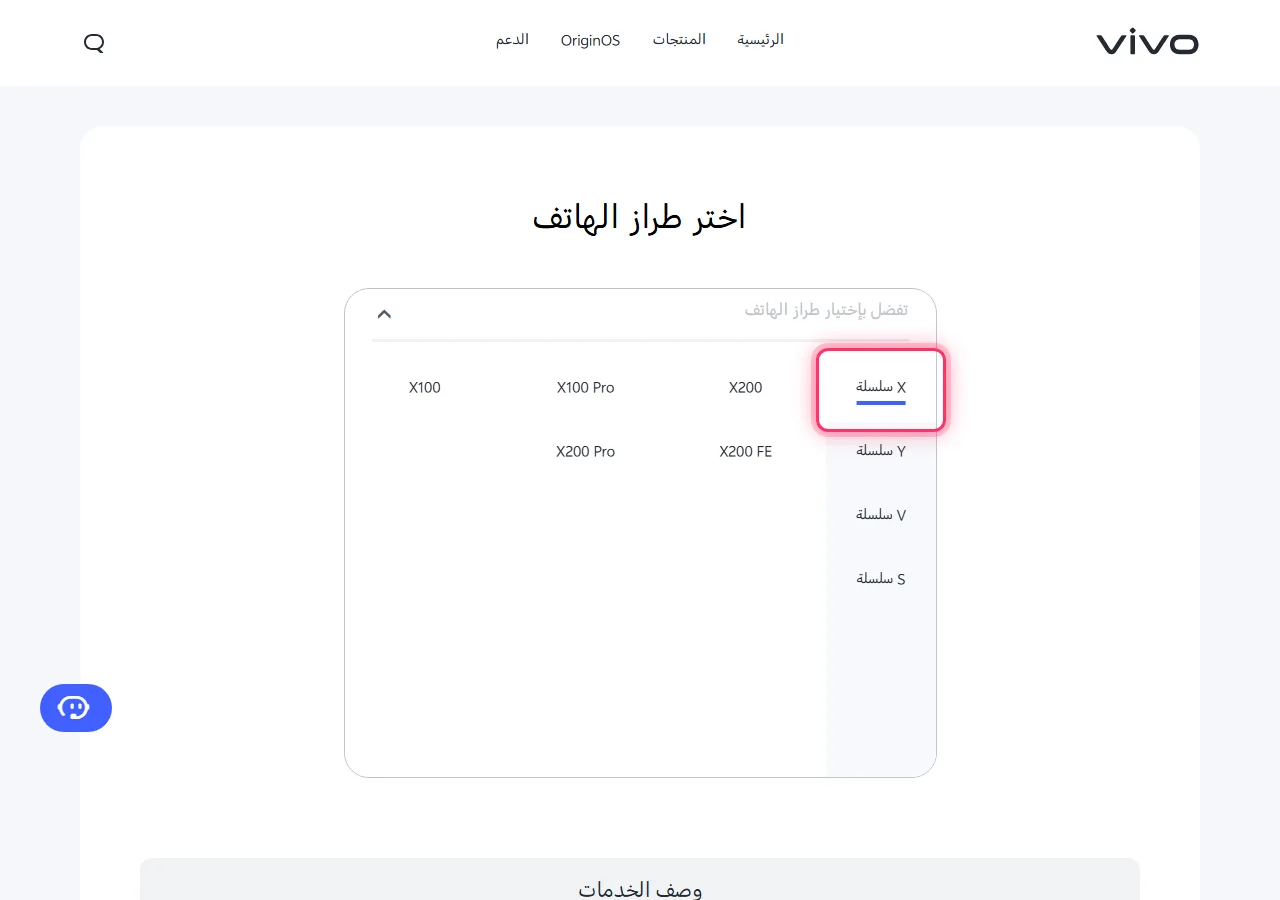Open the chatbot assistant bubble
The height and width of the screenshot is (900, 1280).
[76, 708]
